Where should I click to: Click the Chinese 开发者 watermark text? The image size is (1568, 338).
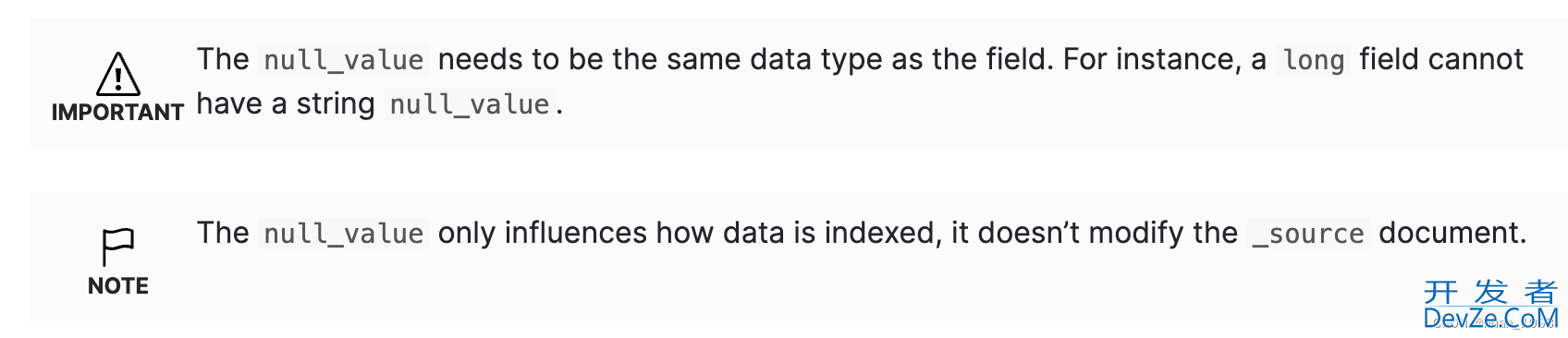coord(1490,293)
